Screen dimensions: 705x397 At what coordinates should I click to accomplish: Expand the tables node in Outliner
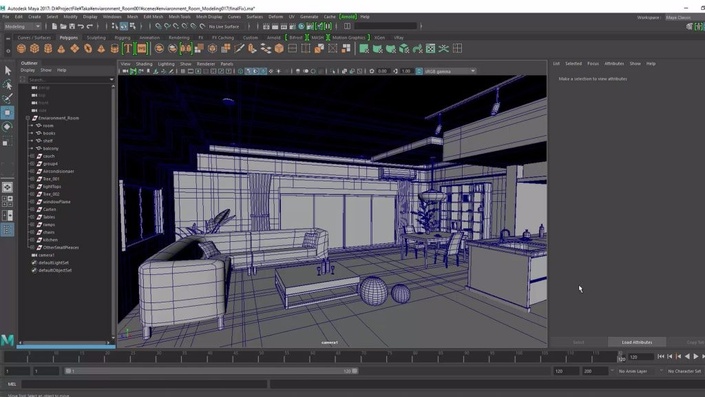click(32, 217)
